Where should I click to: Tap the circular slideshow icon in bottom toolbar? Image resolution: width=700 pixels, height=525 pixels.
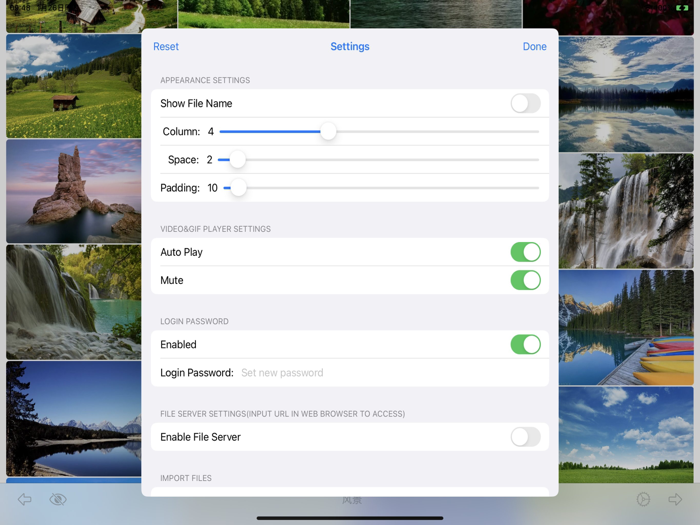[x=643, y=499]
